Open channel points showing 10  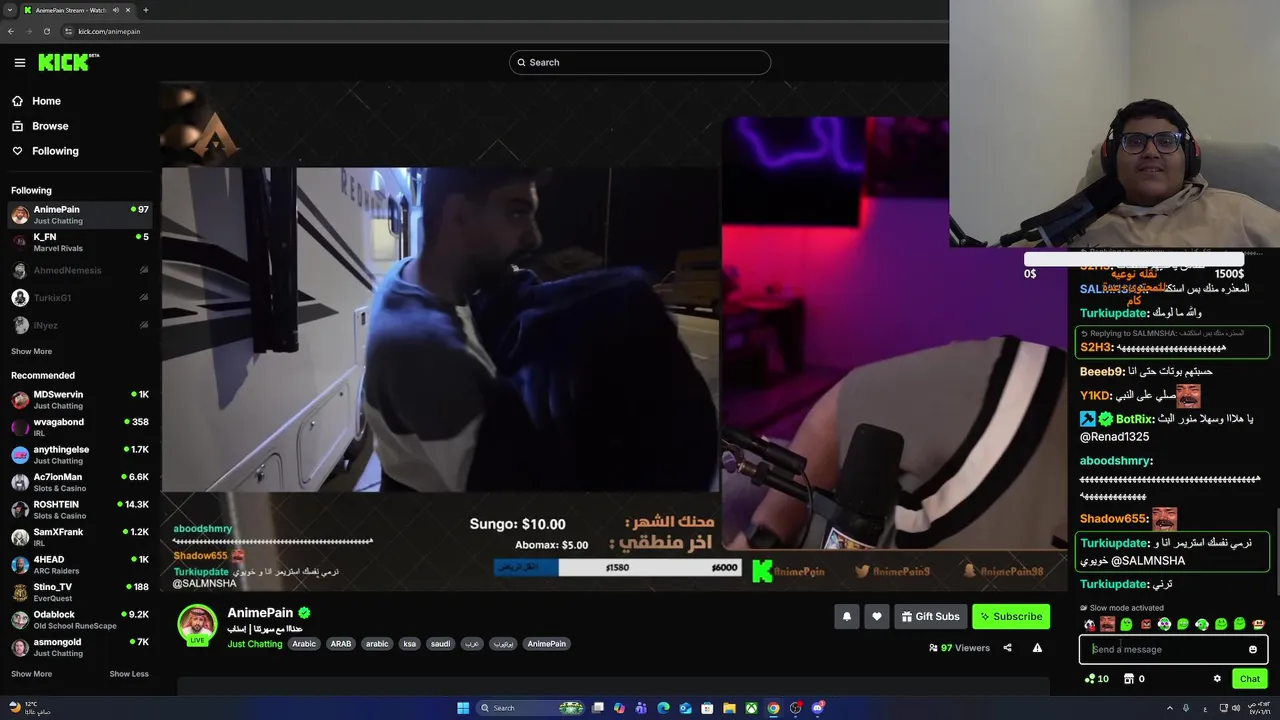1097,679
